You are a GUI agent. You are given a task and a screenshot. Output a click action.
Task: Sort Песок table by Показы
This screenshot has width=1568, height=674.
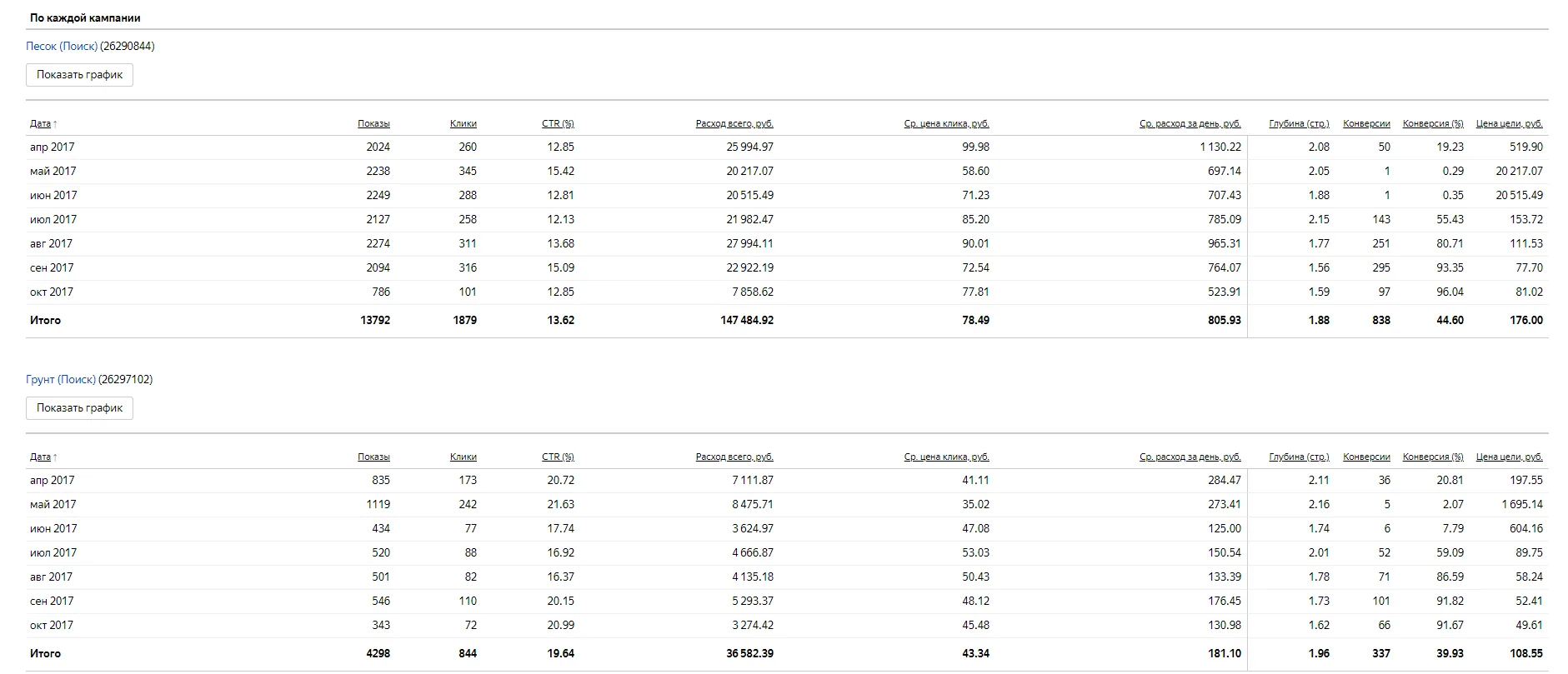tap(373, 124)
